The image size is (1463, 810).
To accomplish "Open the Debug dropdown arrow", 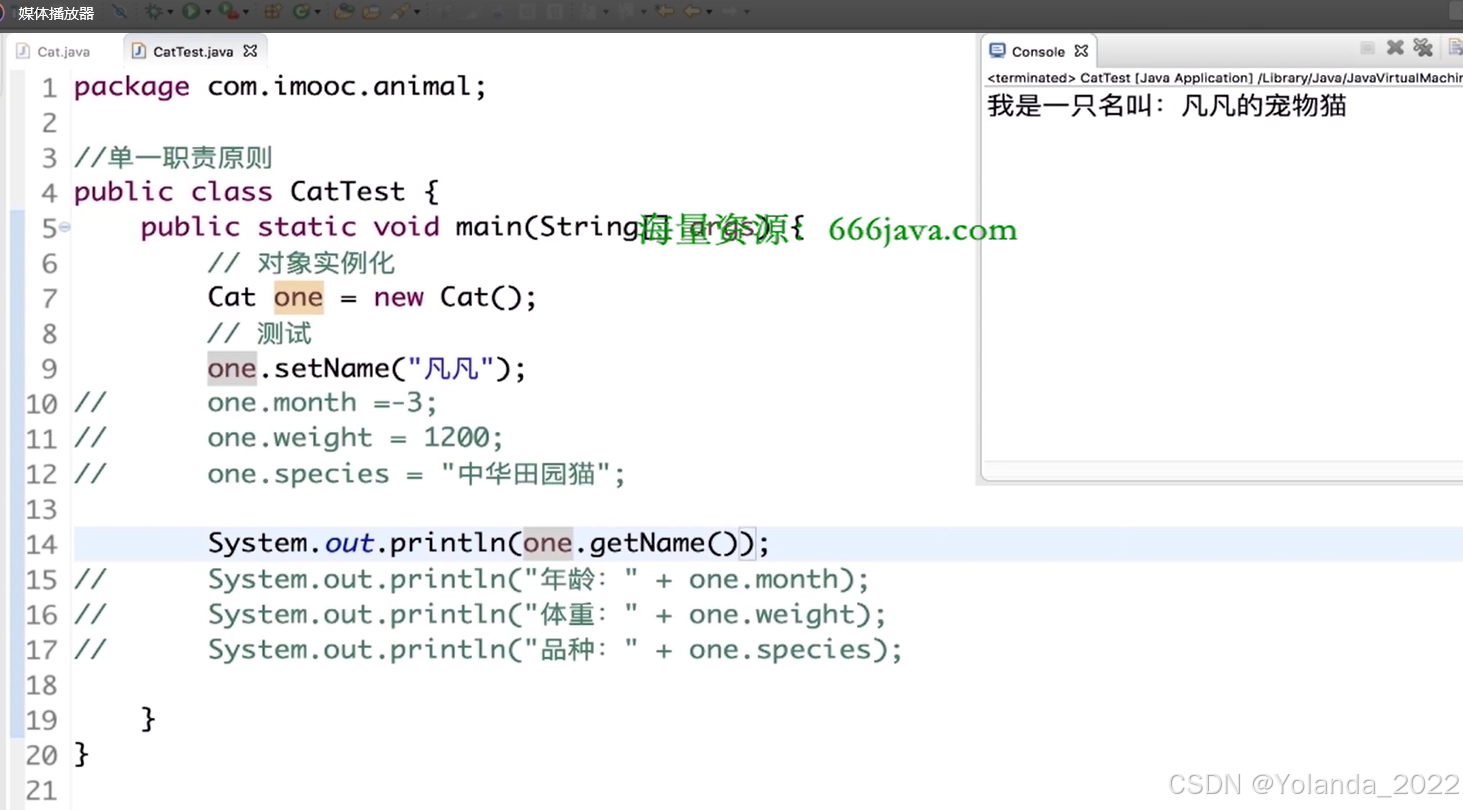I will [x=171, y=12].
